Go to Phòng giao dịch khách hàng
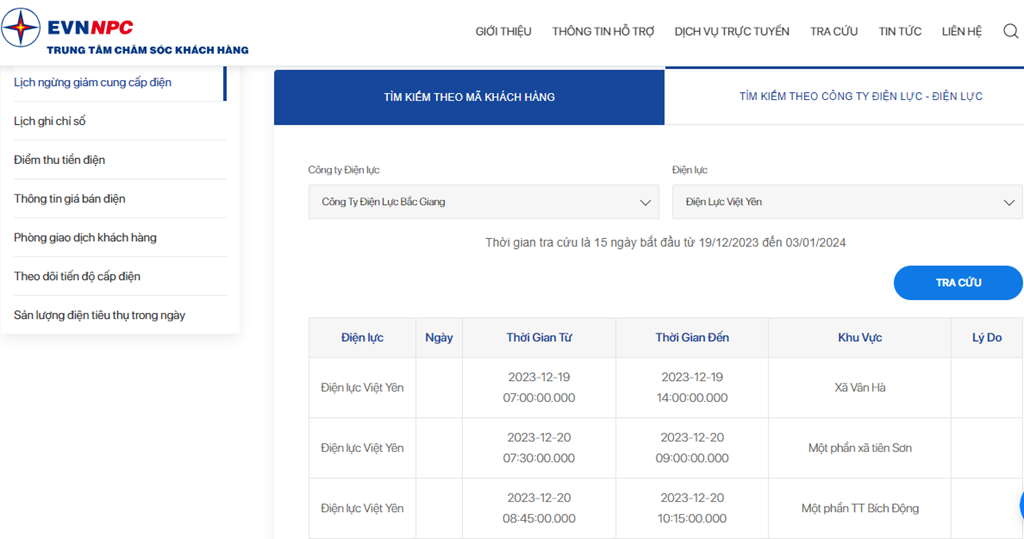This screenshot has width=1024, height=539. (x=85, y=237)
